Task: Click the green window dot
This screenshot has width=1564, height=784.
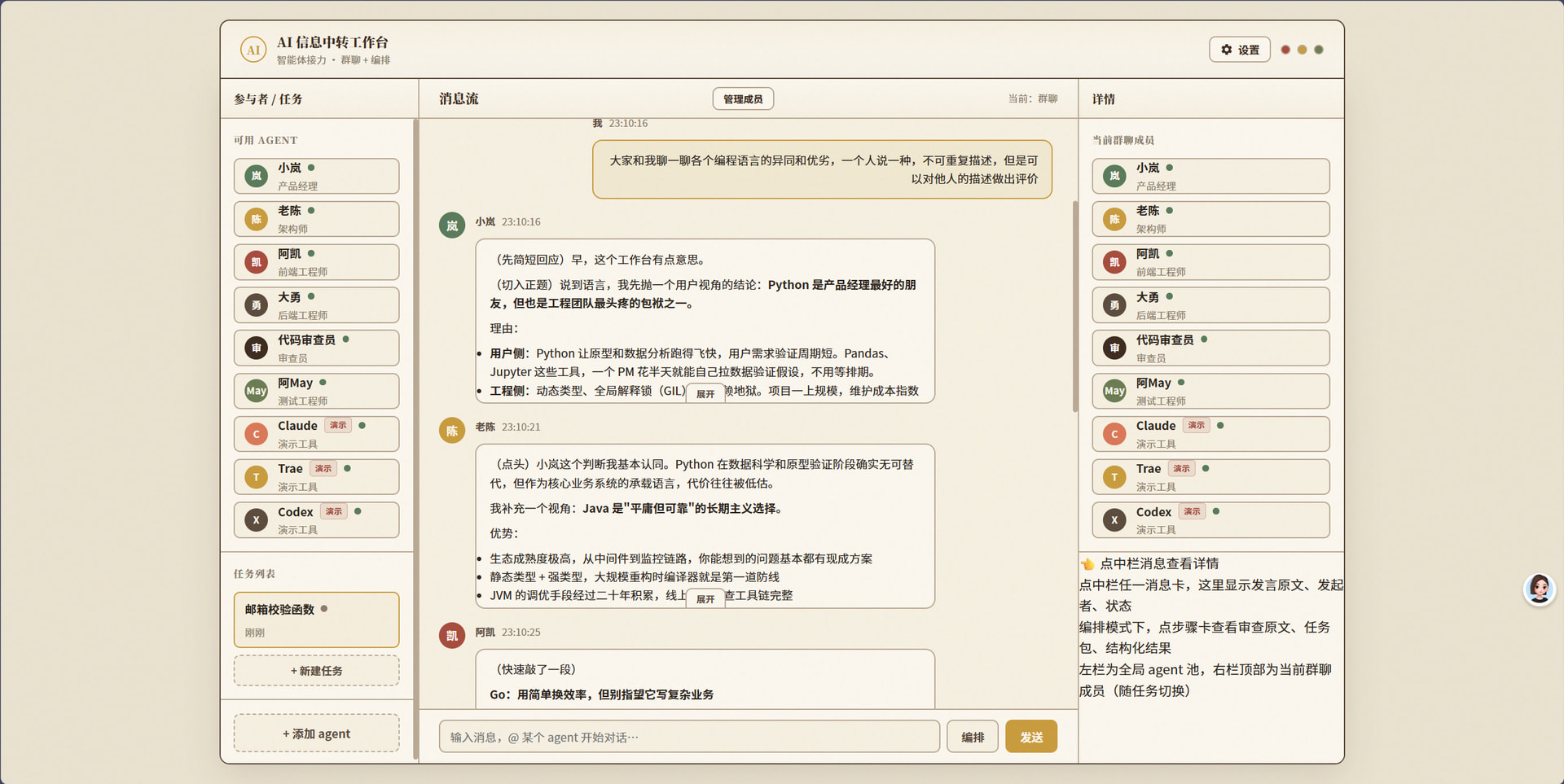Action: coord(1318,50)
